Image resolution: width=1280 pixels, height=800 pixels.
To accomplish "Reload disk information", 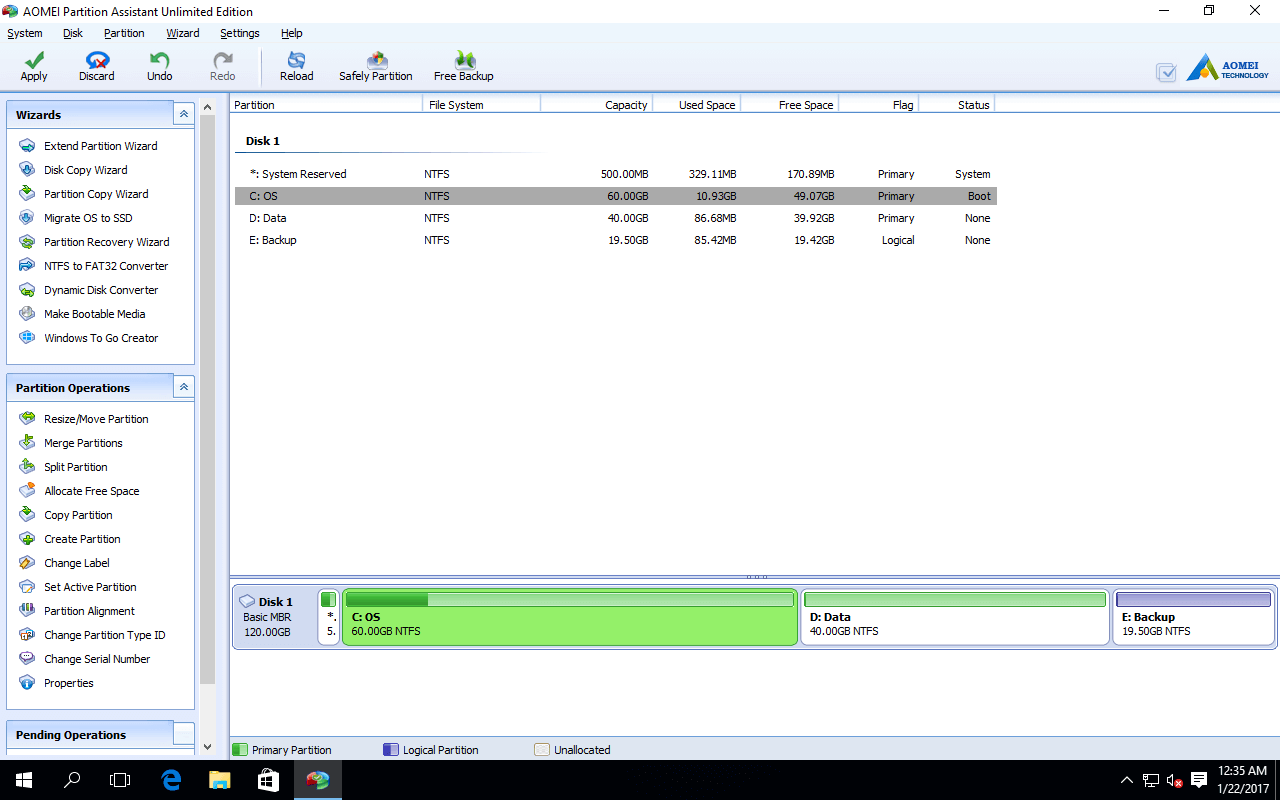I will tap(296, 66).
